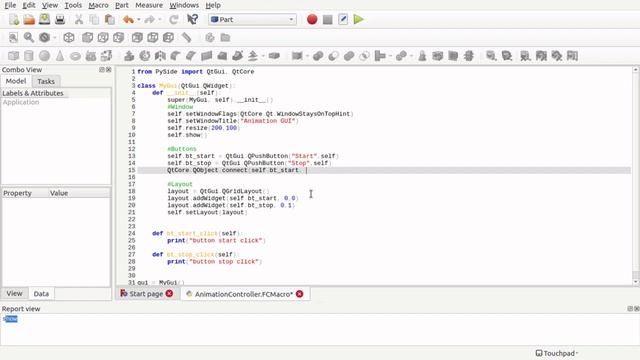Open the File menu
Screen dimensions: 640x360
(x=10, y=5)
